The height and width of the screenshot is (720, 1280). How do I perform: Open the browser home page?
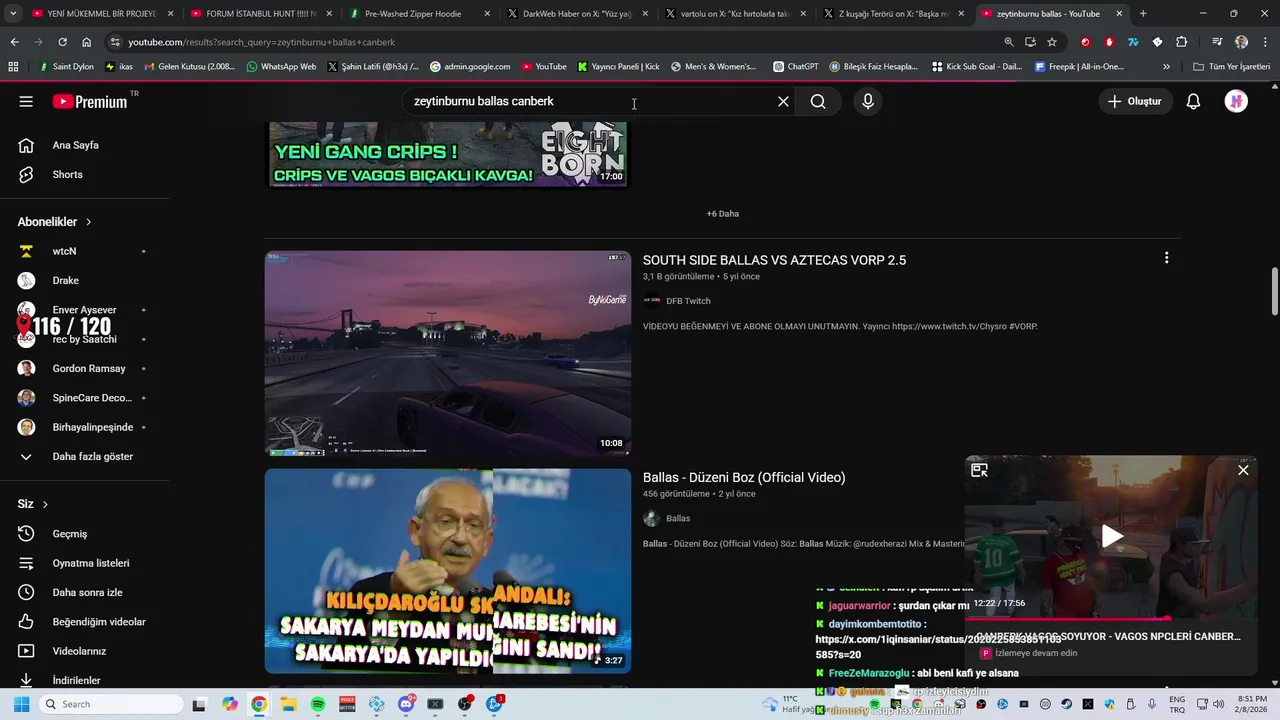point(86,42)
